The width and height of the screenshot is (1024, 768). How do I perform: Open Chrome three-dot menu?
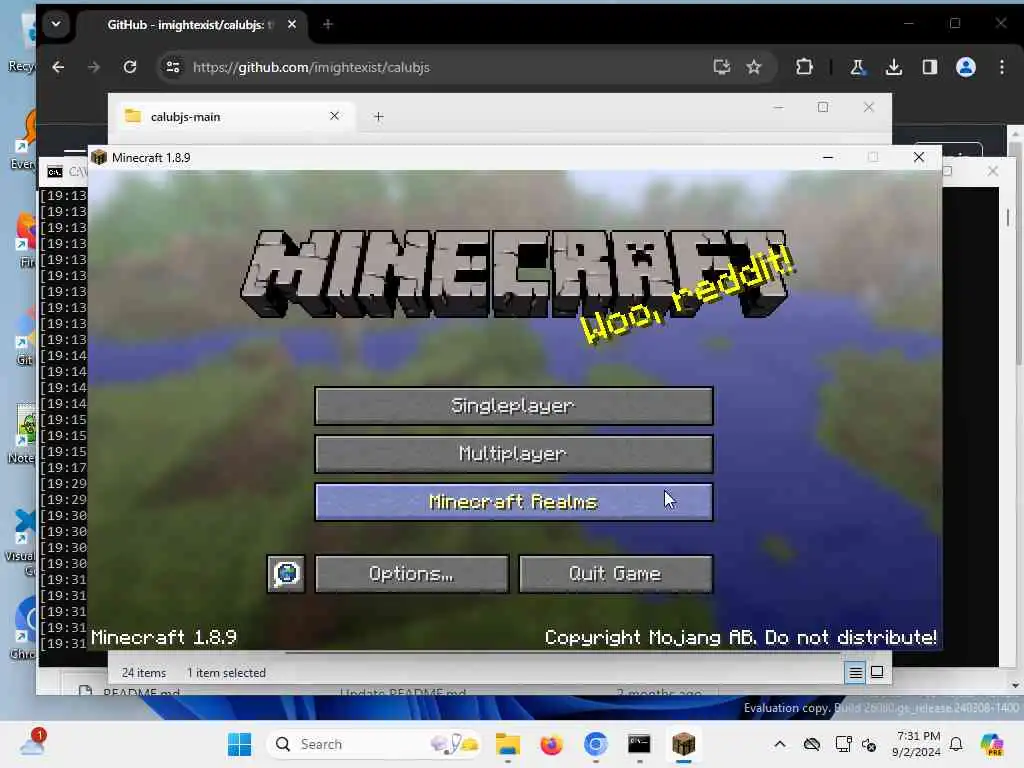tap(1002, 67)
